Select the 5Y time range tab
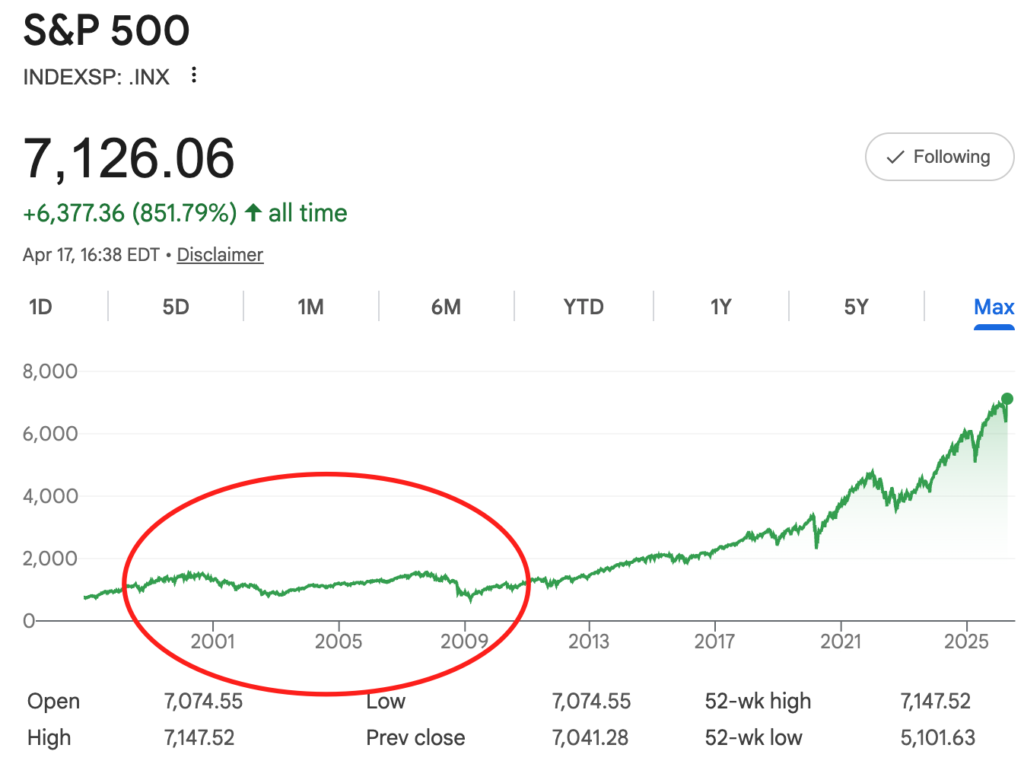The image size is (1024, 764). click(x=856, y=307)
